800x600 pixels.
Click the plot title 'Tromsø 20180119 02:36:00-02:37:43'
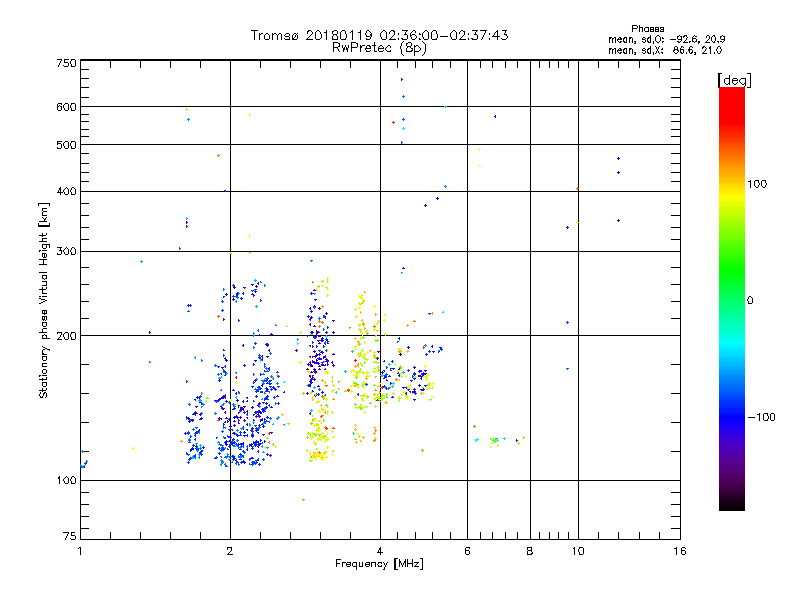tap(379, 35)
